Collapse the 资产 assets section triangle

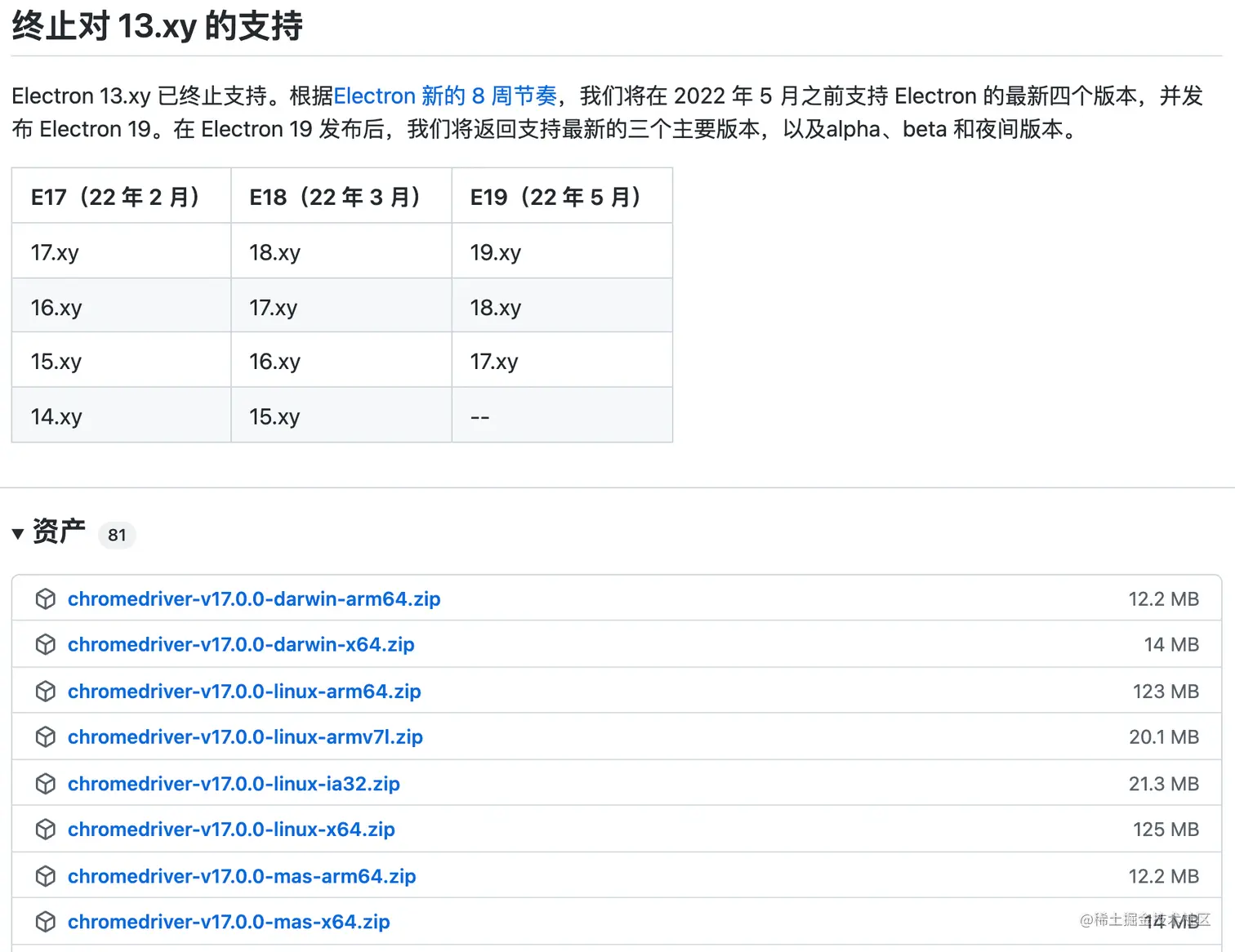pyautogui.click(x=18, y=534)
